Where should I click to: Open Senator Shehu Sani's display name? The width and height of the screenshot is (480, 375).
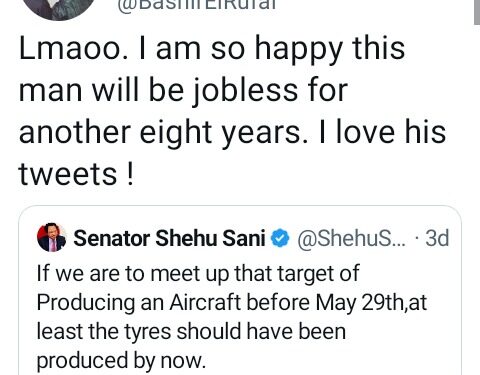[169, 238]
